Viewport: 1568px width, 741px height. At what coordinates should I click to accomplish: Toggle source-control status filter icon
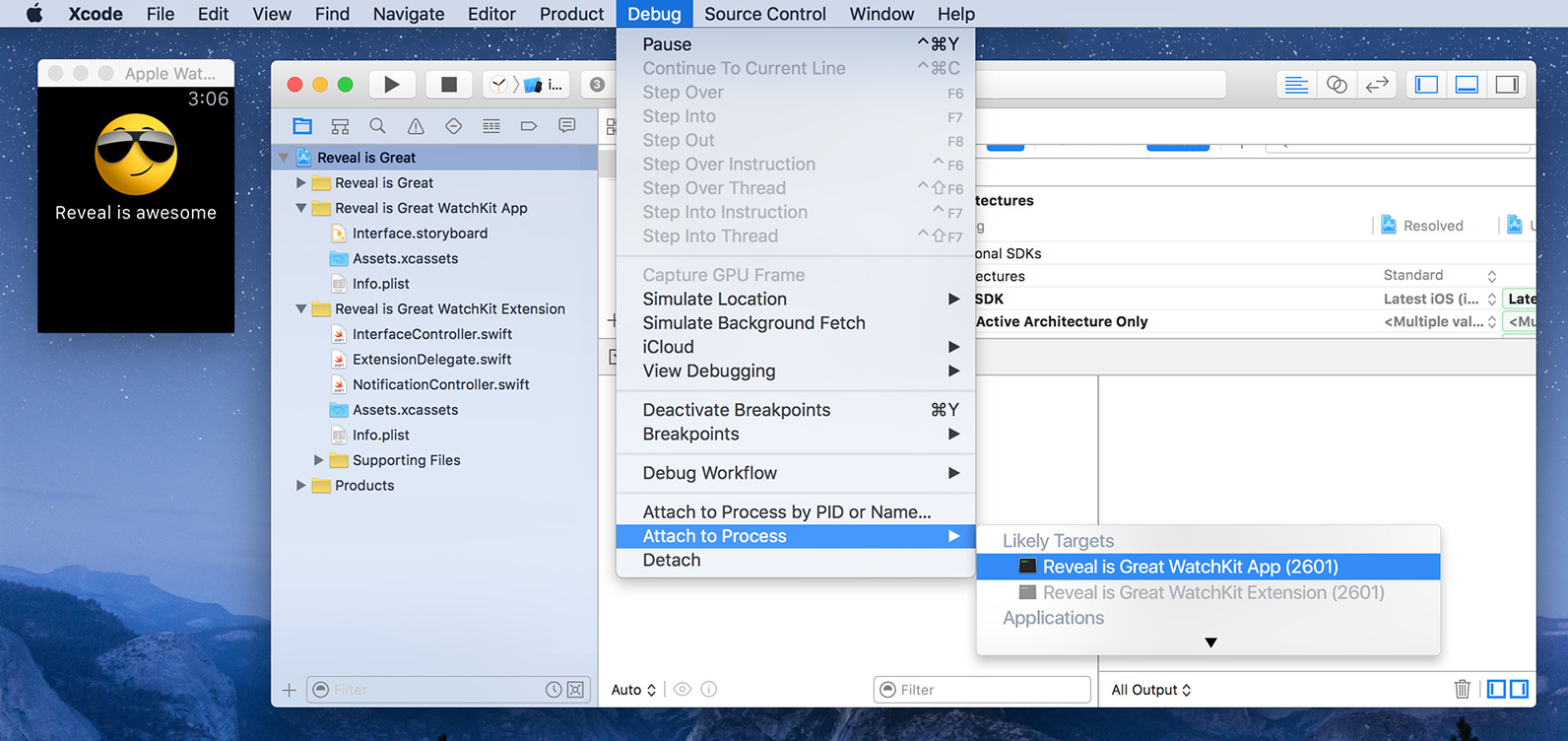click(575, 690)
